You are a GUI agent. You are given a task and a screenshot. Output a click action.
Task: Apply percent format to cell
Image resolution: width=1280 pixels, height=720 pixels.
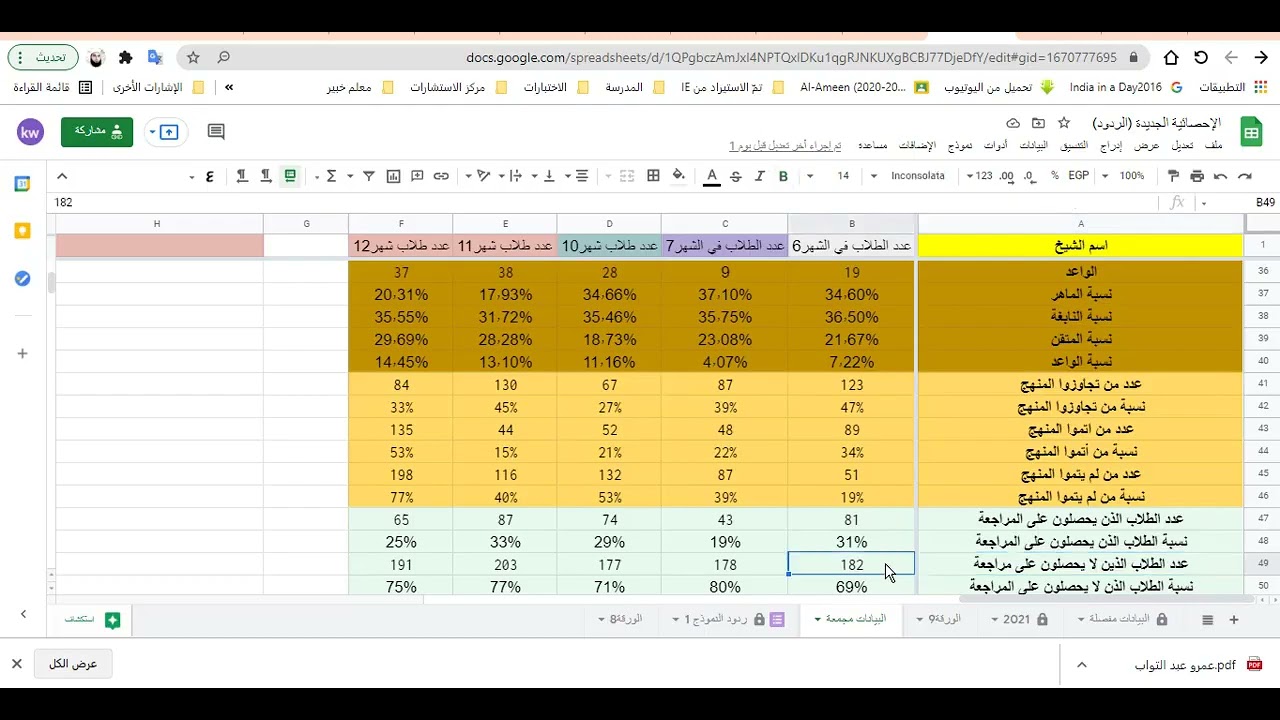tap(1055, 176)
